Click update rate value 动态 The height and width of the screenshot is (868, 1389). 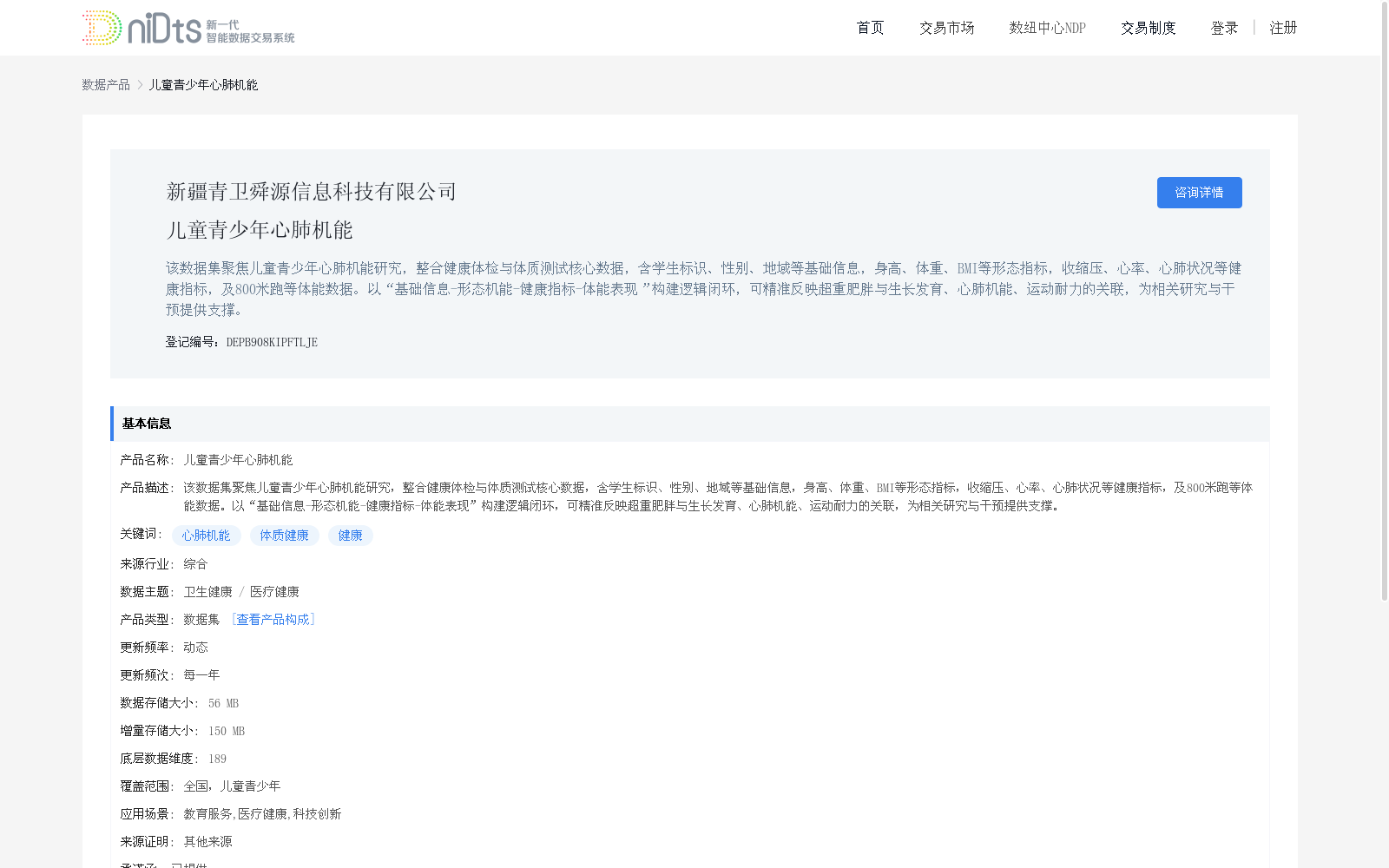[x=195, y=647]
